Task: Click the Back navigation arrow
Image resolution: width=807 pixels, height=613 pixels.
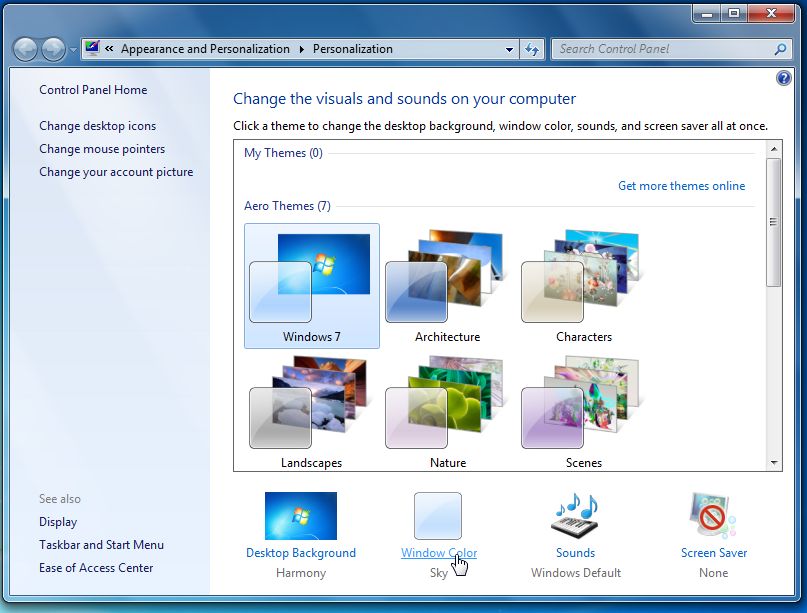Action: tap(25, 49)
